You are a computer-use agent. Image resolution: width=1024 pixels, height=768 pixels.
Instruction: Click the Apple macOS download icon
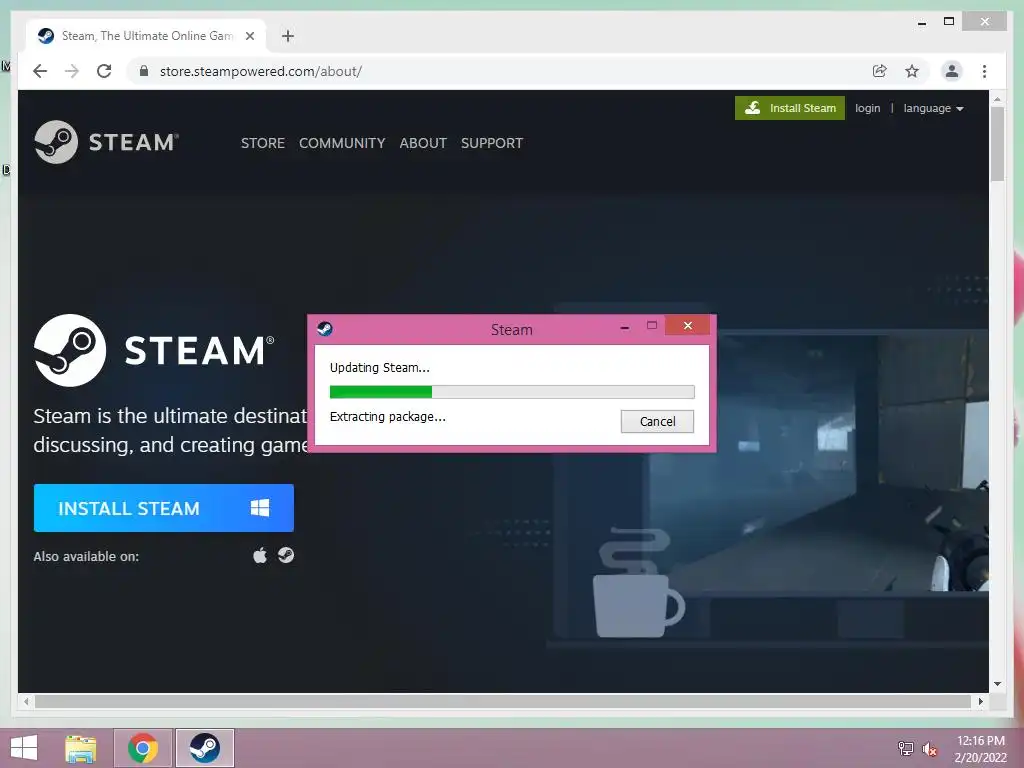coord(260,556)
